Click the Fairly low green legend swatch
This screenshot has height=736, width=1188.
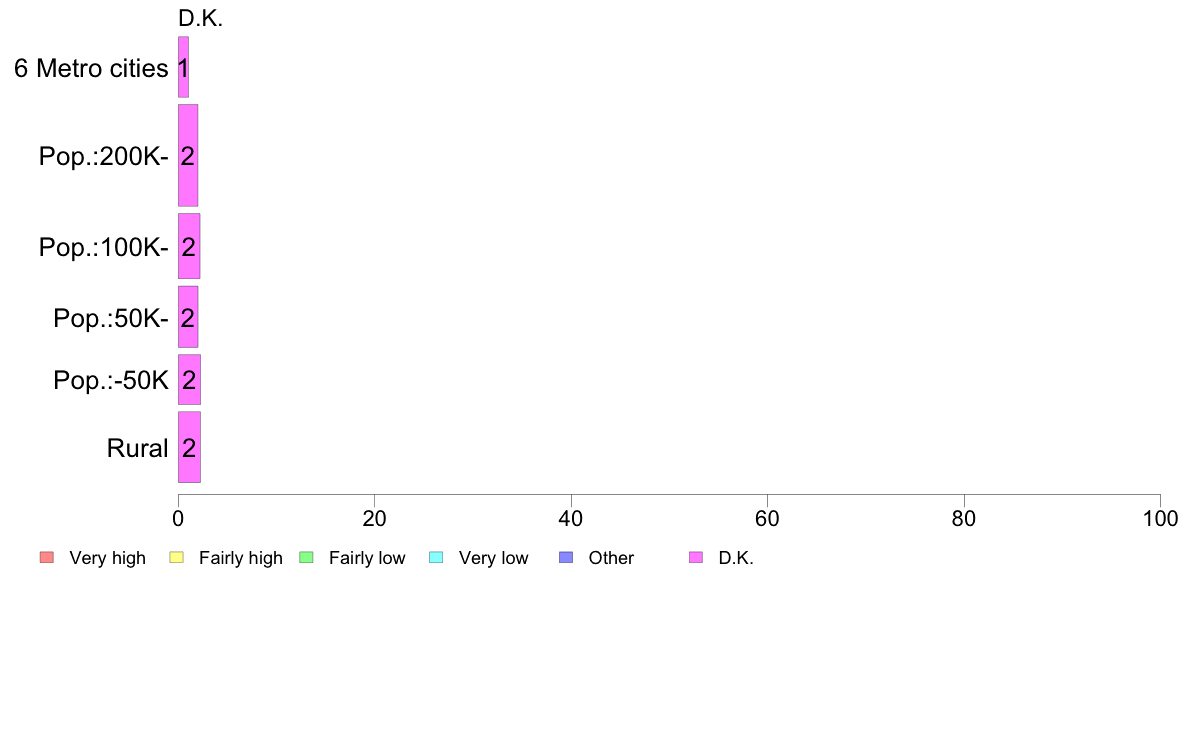click(x=307, y=558)
